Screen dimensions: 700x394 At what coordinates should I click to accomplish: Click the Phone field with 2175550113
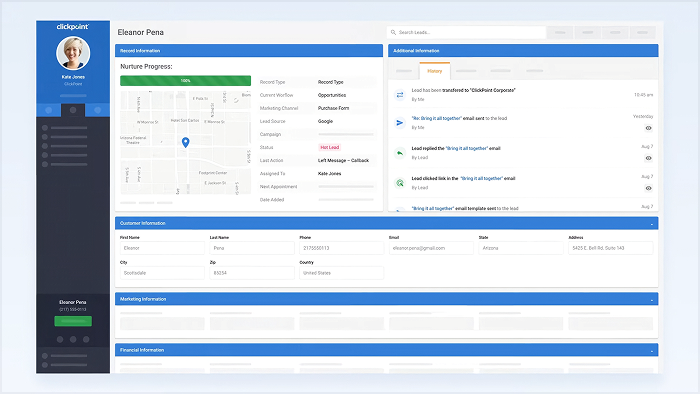[x=342, y=248]
